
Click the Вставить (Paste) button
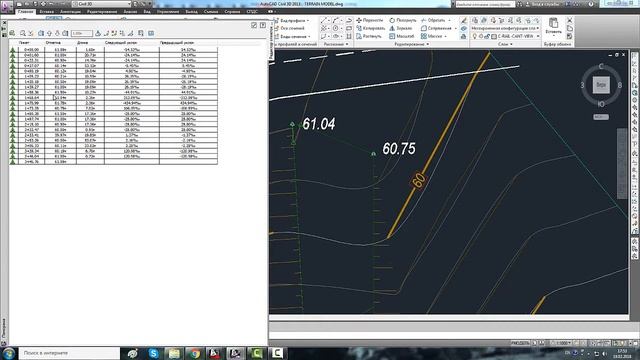click(553, 26)
